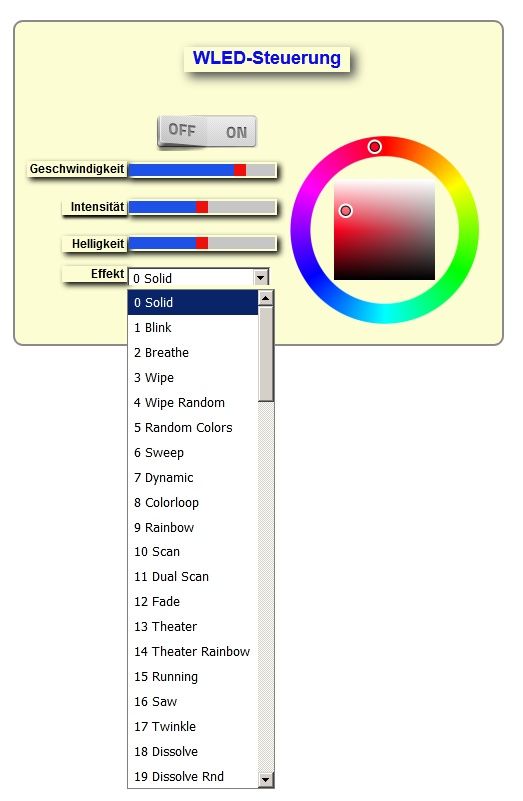The image size is (523, 801).
Task: Select the green area of color wheel
Action: tap(465, 255)
